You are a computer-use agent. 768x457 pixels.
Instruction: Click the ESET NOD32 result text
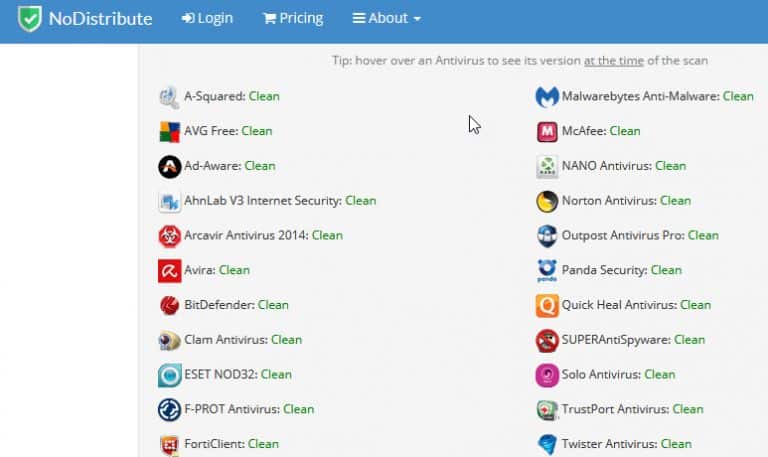pos(238,374)
